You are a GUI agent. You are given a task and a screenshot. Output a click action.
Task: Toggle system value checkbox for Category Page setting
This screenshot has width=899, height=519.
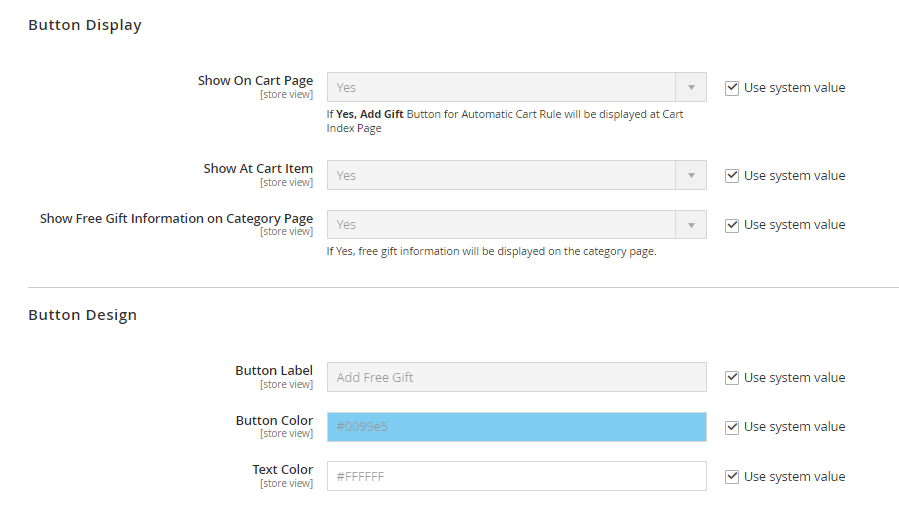point(732,225)
